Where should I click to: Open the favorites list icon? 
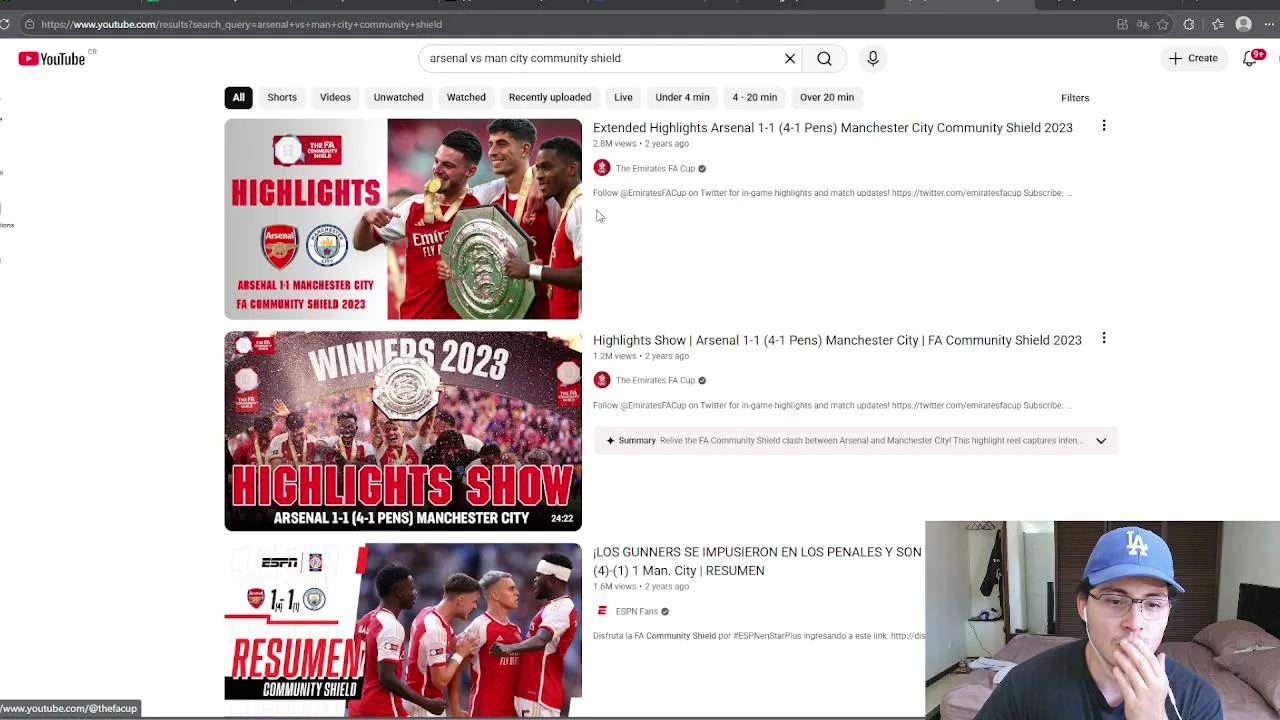(1218, 24)
